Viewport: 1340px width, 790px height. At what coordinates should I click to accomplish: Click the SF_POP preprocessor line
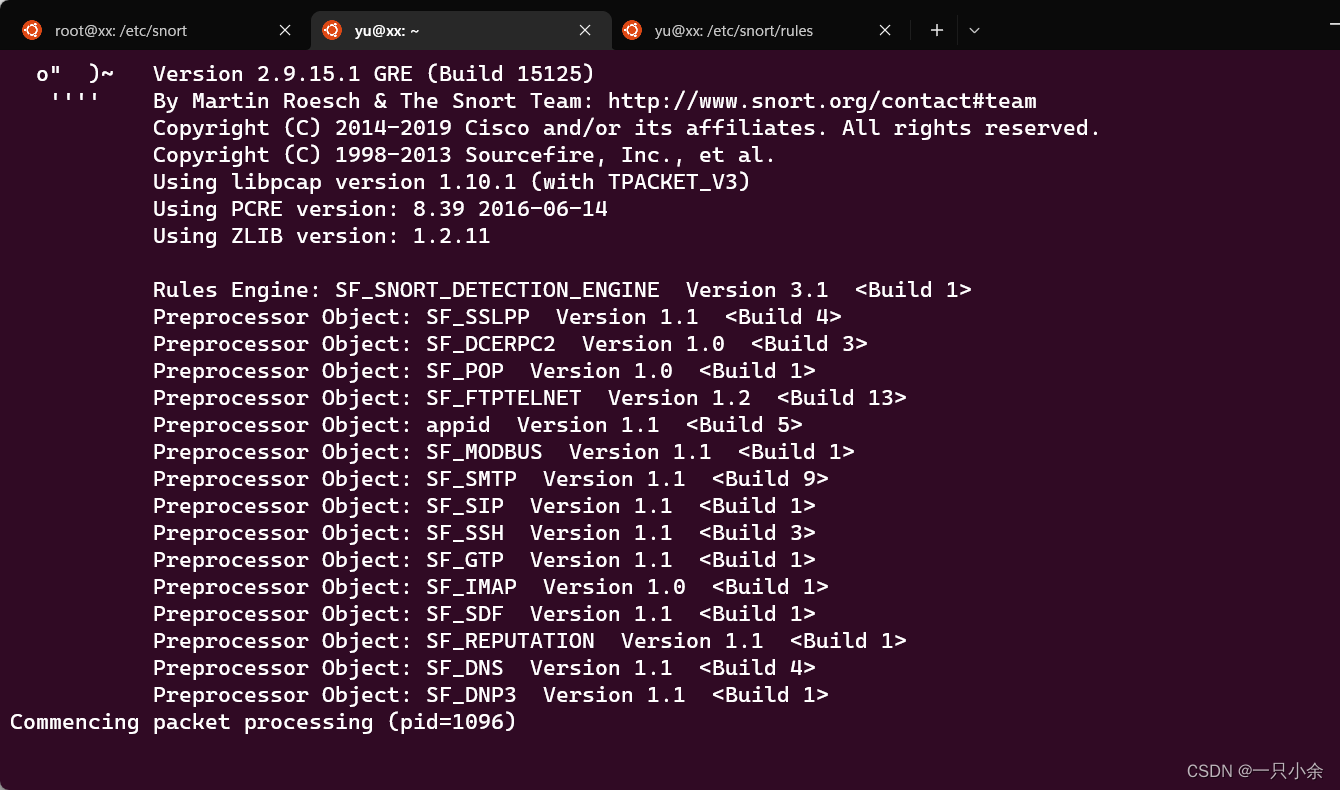point(484,371)
